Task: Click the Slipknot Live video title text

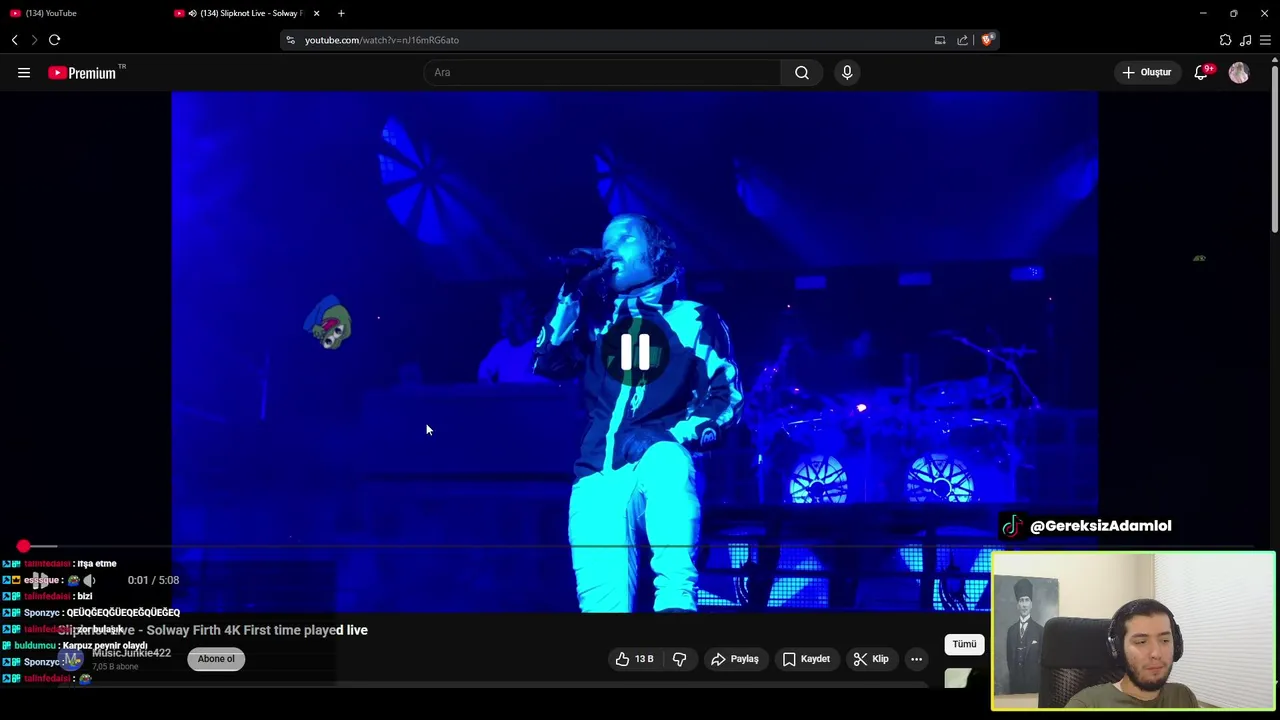Action: point(213,630)
